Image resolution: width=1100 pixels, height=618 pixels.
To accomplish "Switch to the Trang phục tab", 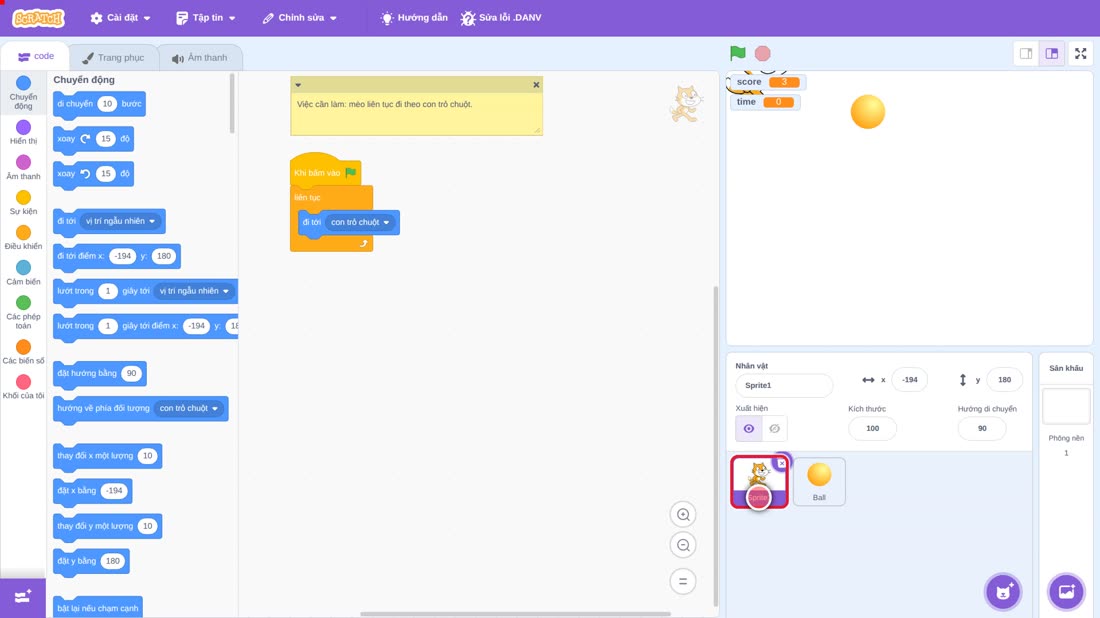I will pos(113,58).
